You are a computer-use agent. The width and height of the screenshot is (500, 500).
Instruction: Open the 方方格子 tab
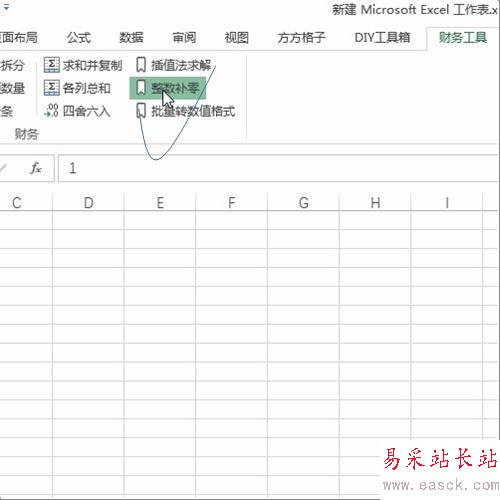[x=301, y=38]
